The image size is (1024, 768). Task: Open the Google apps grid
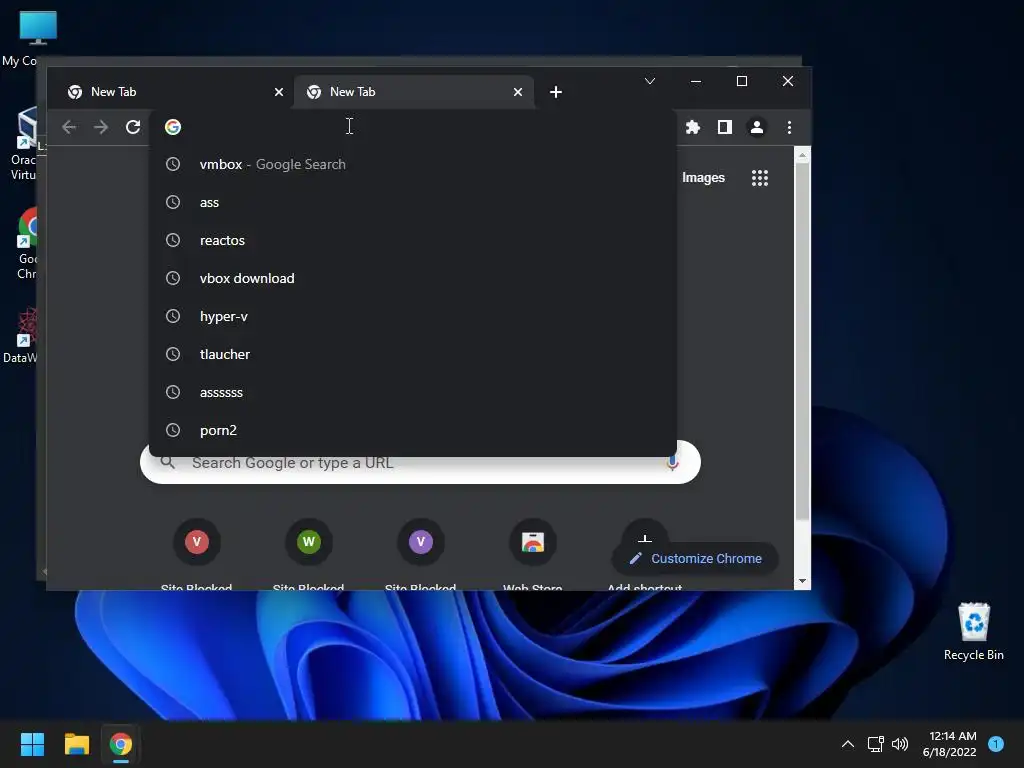760,178
